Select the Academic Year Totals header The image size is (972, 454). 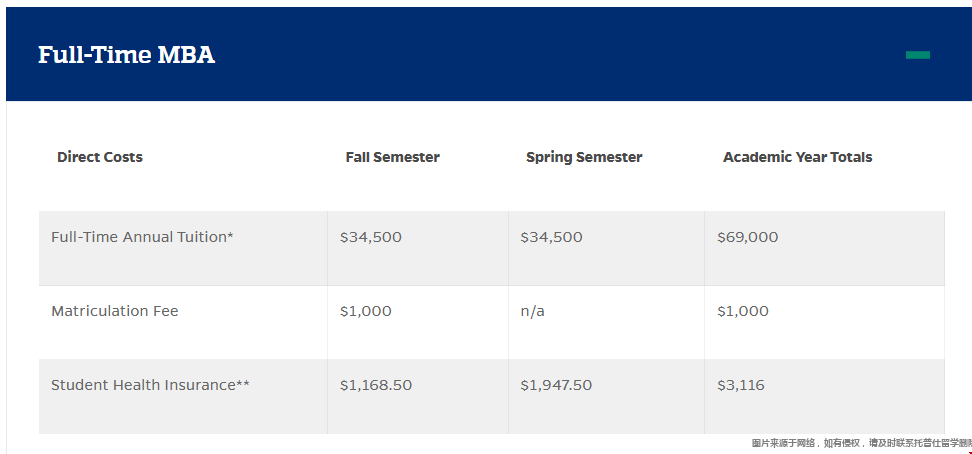click(x=797, y=158)
